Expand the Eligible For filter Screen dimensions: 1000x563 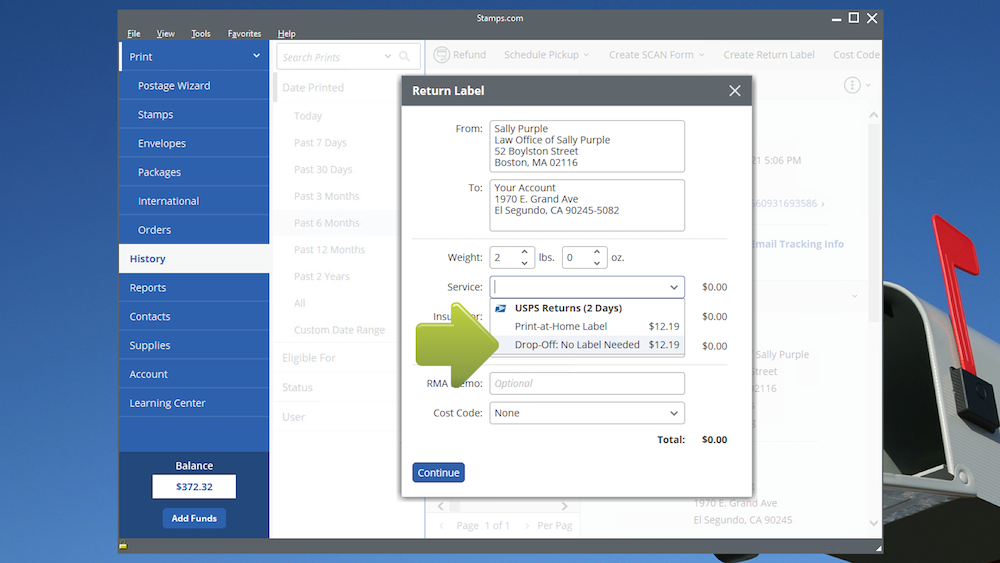pyautogui.click(x=309, y=358)
